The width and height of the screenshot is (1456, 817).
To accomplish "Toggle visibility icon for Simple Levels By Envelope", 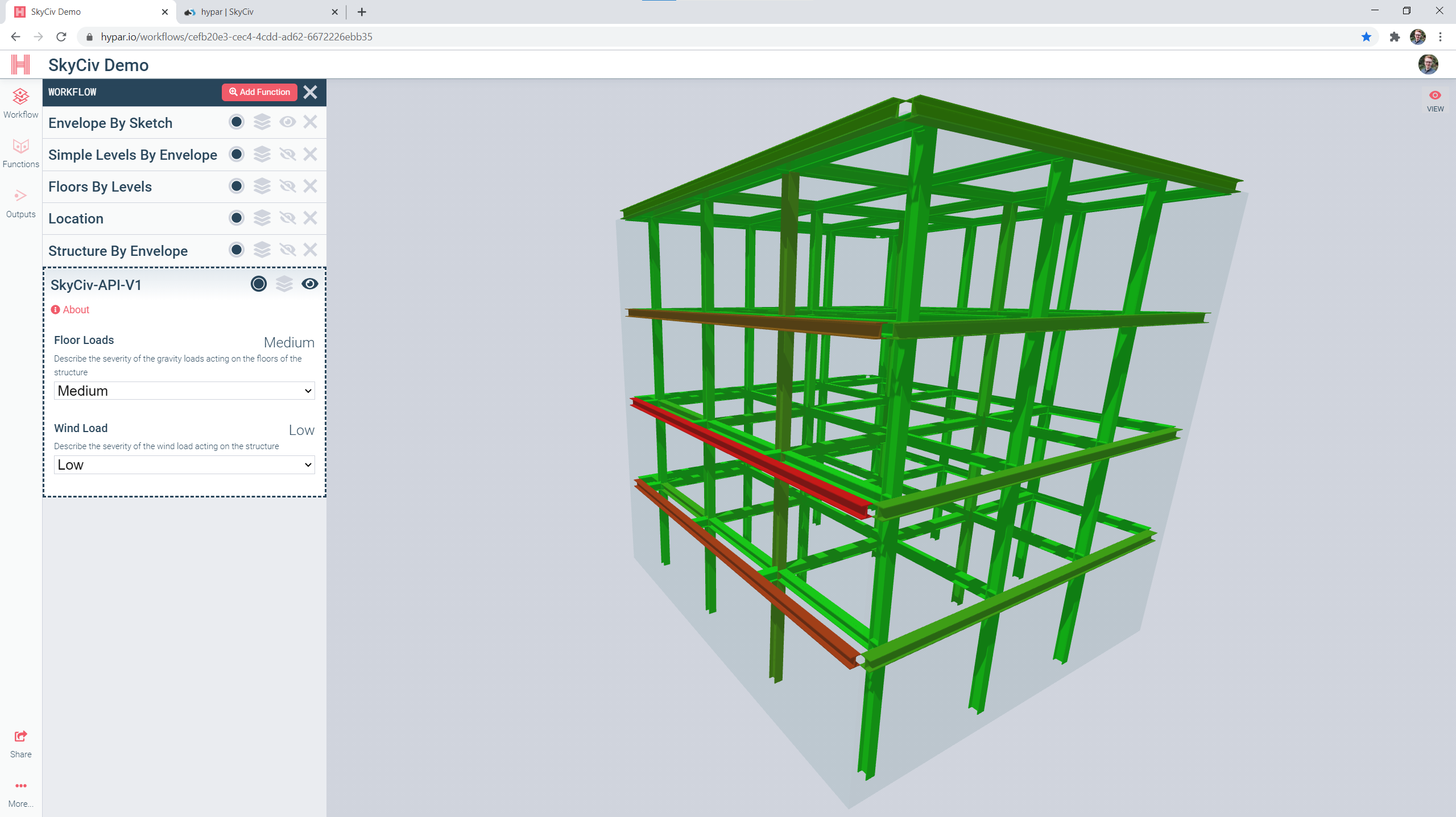I will [x=287, y=155].
